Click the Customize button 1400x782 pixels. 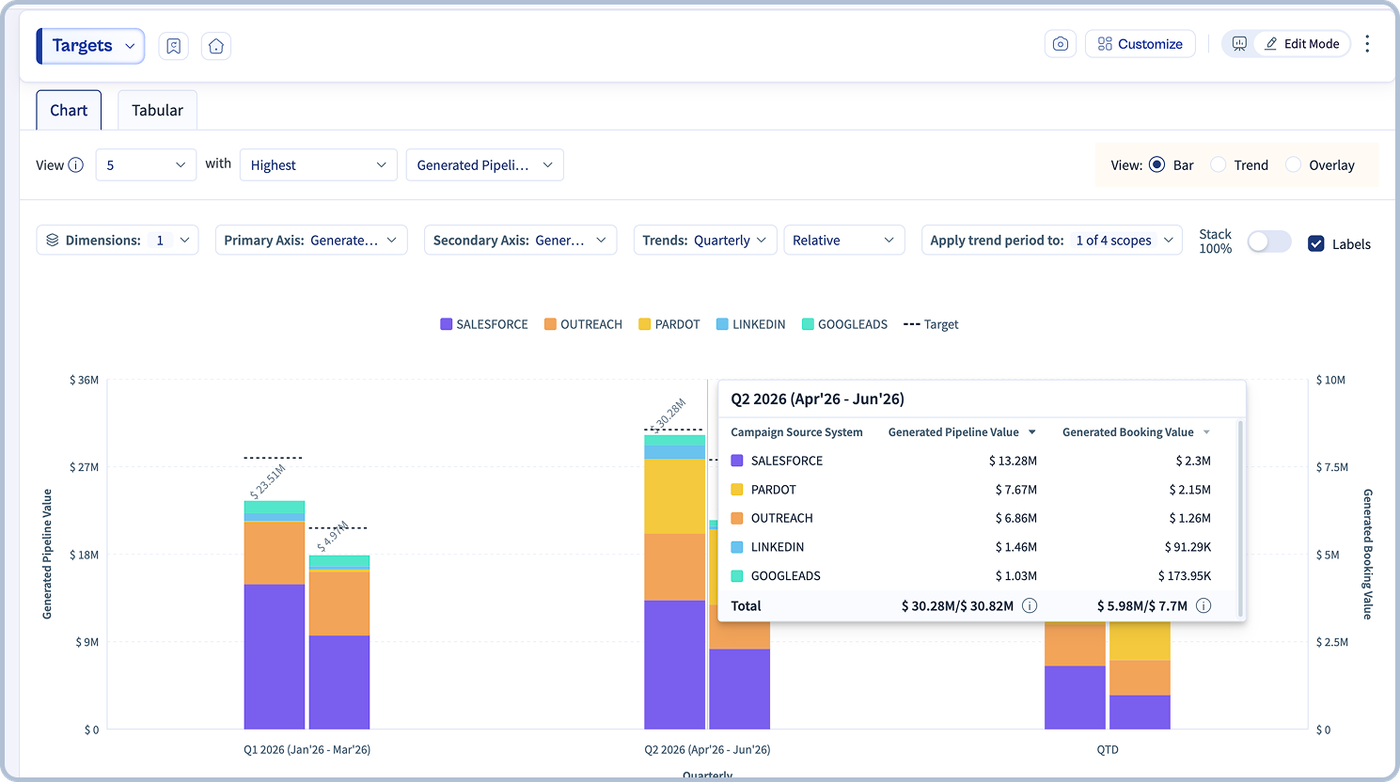(x=1140, y=44)
